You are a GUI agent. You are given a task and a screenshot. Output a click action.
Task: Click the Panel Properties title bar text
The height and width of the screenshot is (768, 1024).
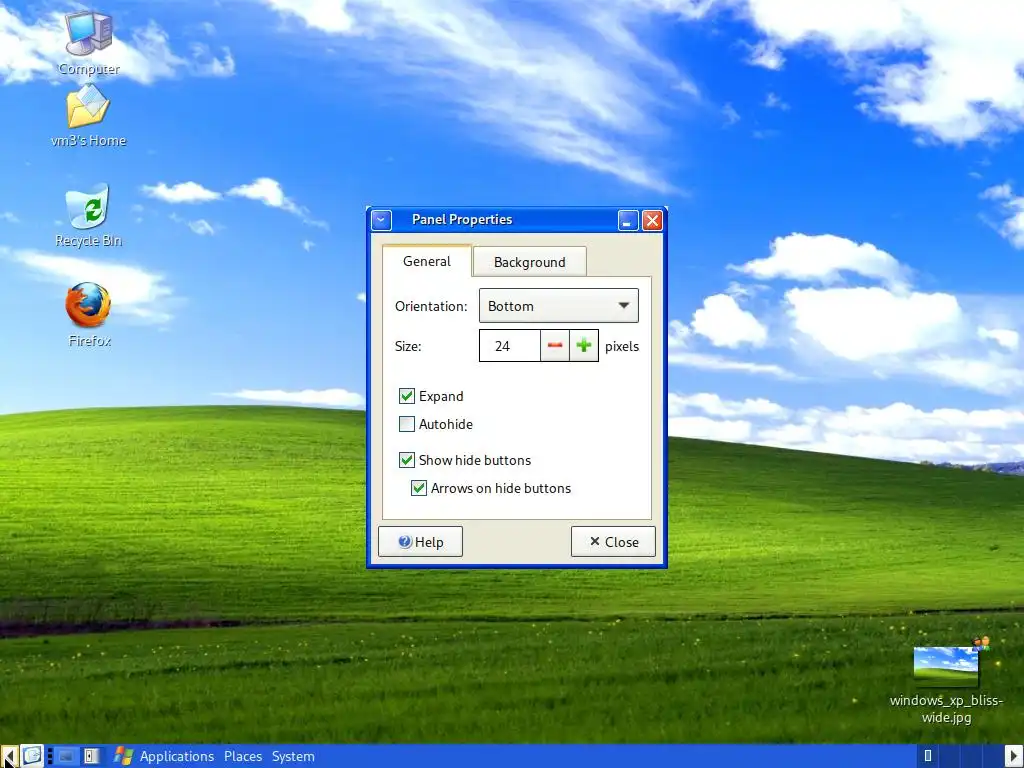tap(462, 219)
